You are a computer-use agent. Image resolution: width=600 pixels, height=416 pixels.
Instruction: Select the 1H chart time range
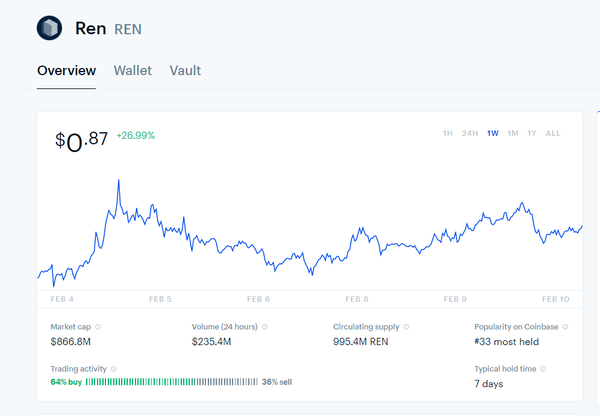pyautogui.click(x=448, y=133)
